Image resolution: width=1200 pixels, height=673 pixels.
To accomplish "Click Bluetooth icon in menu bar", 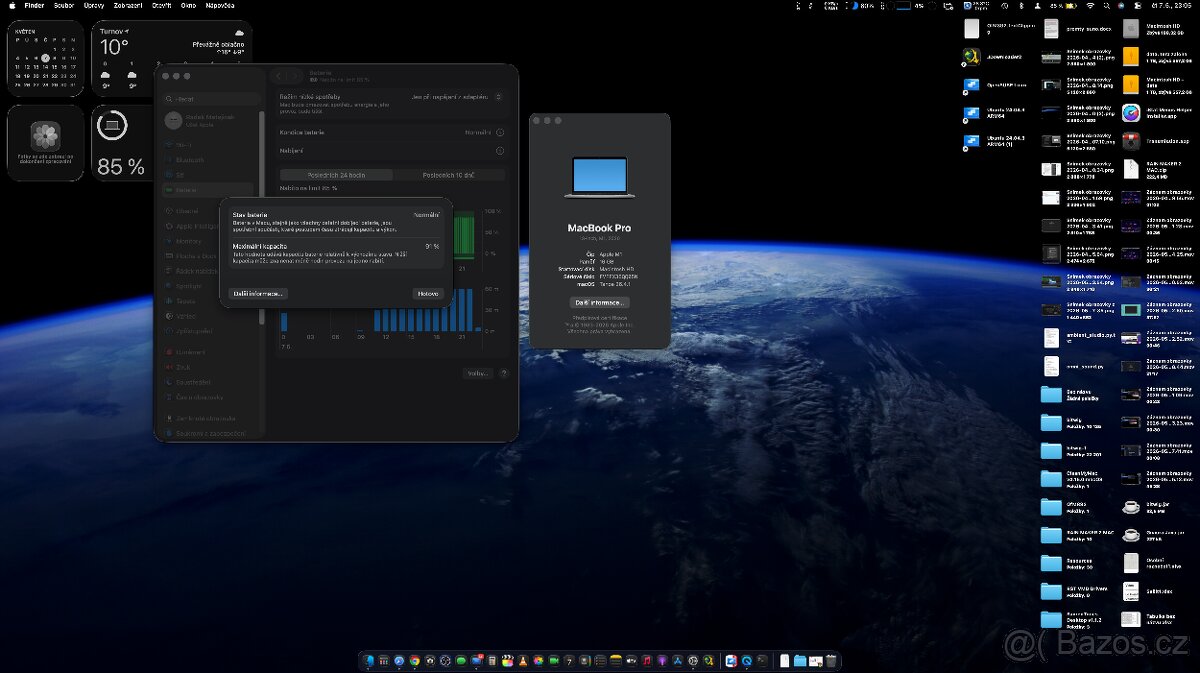I will click(1020, 5).
